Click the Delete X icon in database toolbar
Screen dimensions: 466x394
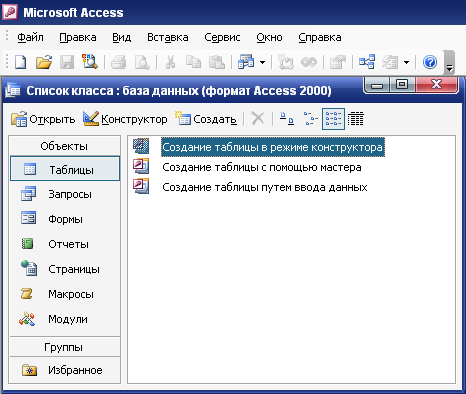[x=258, y=119]
